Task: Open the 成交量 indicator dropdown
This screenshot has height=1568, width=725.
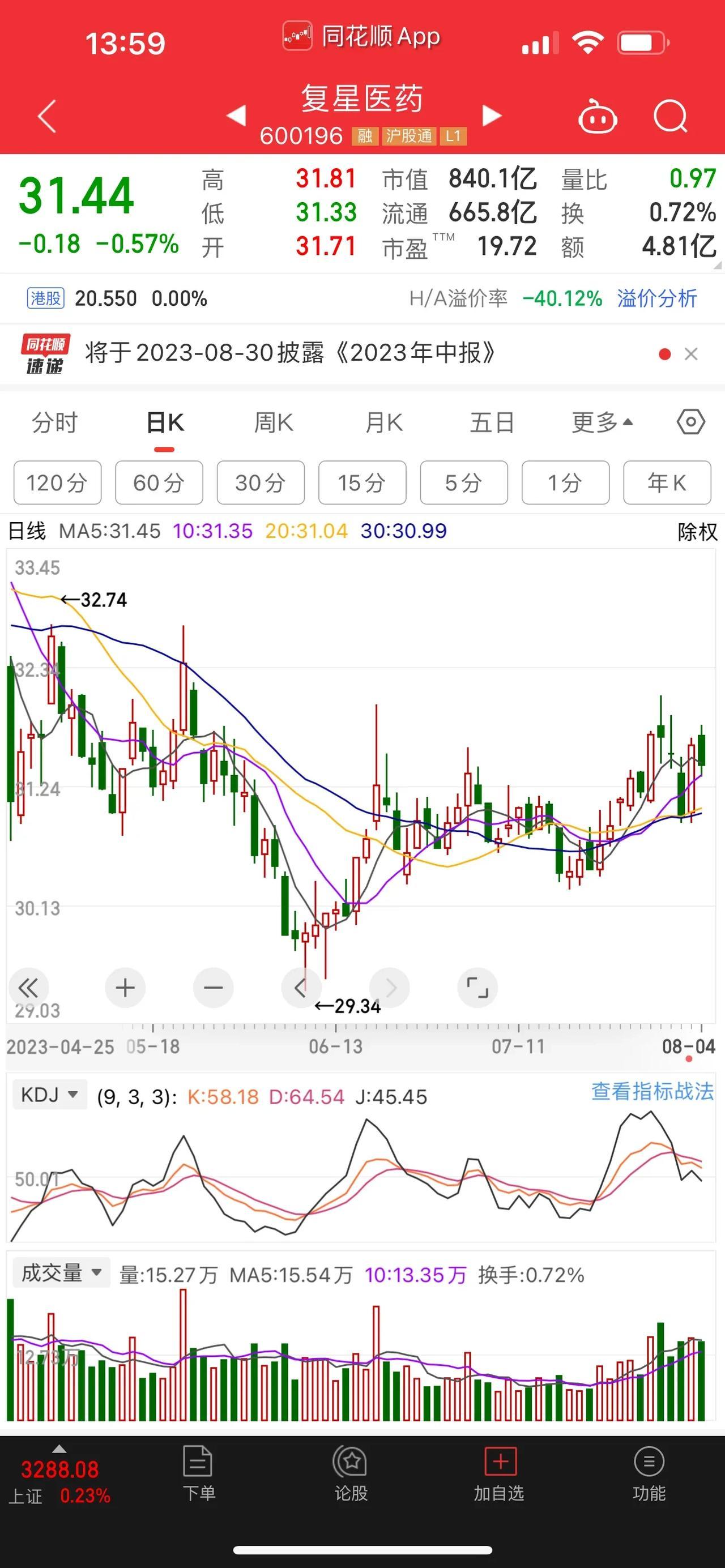Action: [x=61, y=1272]
